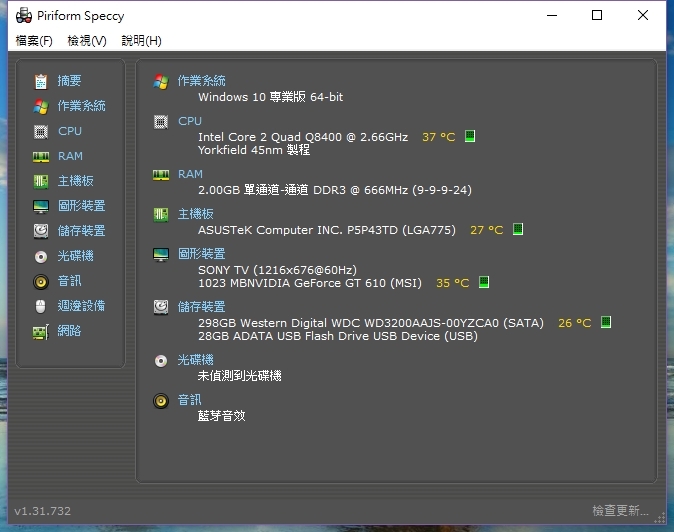Select 主機板 label in sidebar
This screenshot has width=674, height=532.
coord(76,181)
